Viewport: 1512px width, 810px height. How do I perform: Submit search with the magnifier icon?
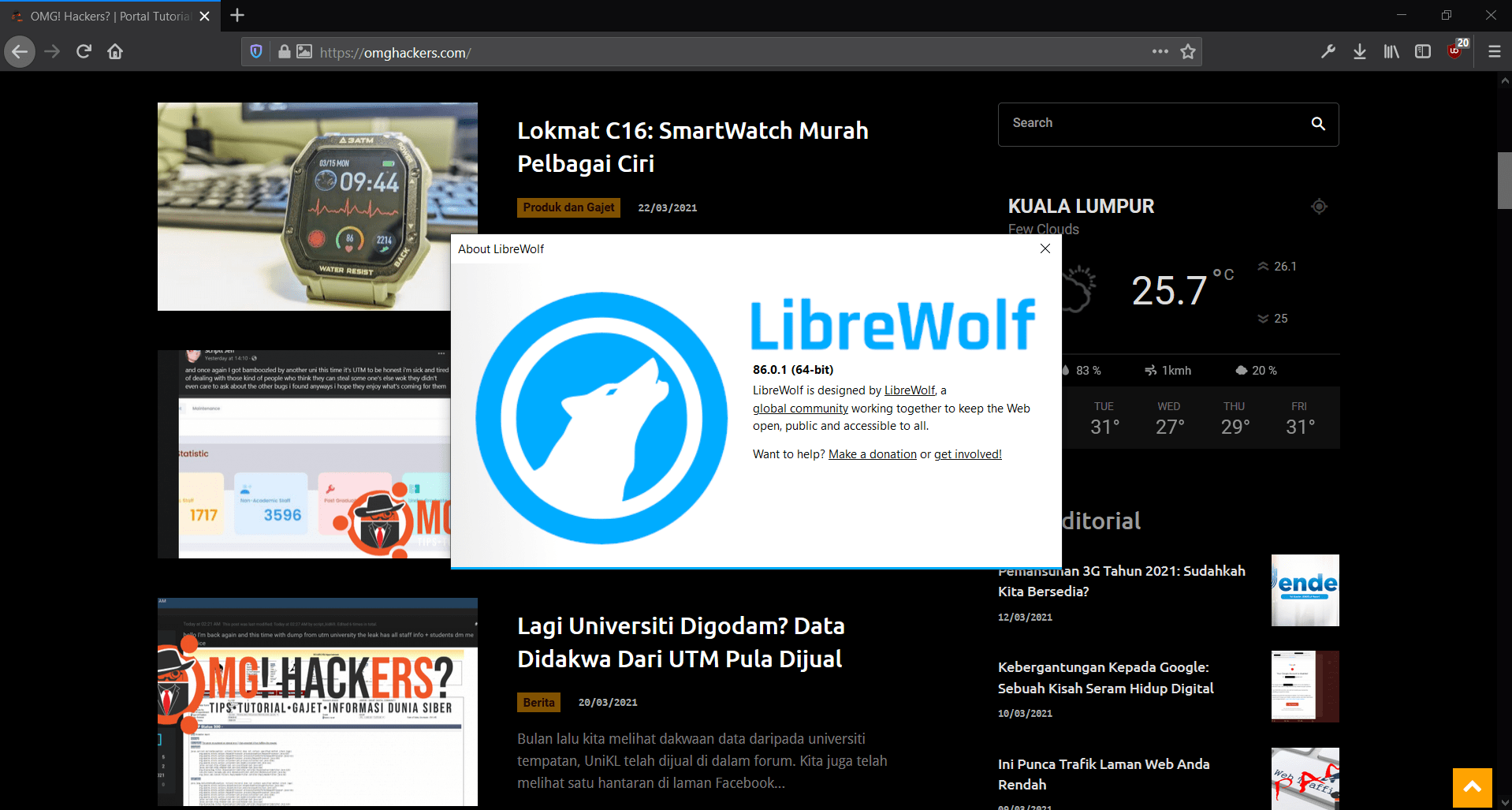click(x=1318, y=124)
